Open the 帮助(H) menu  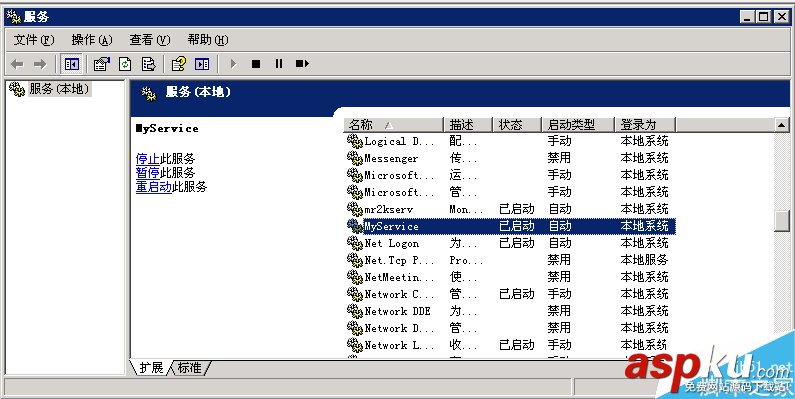(208, 40)
